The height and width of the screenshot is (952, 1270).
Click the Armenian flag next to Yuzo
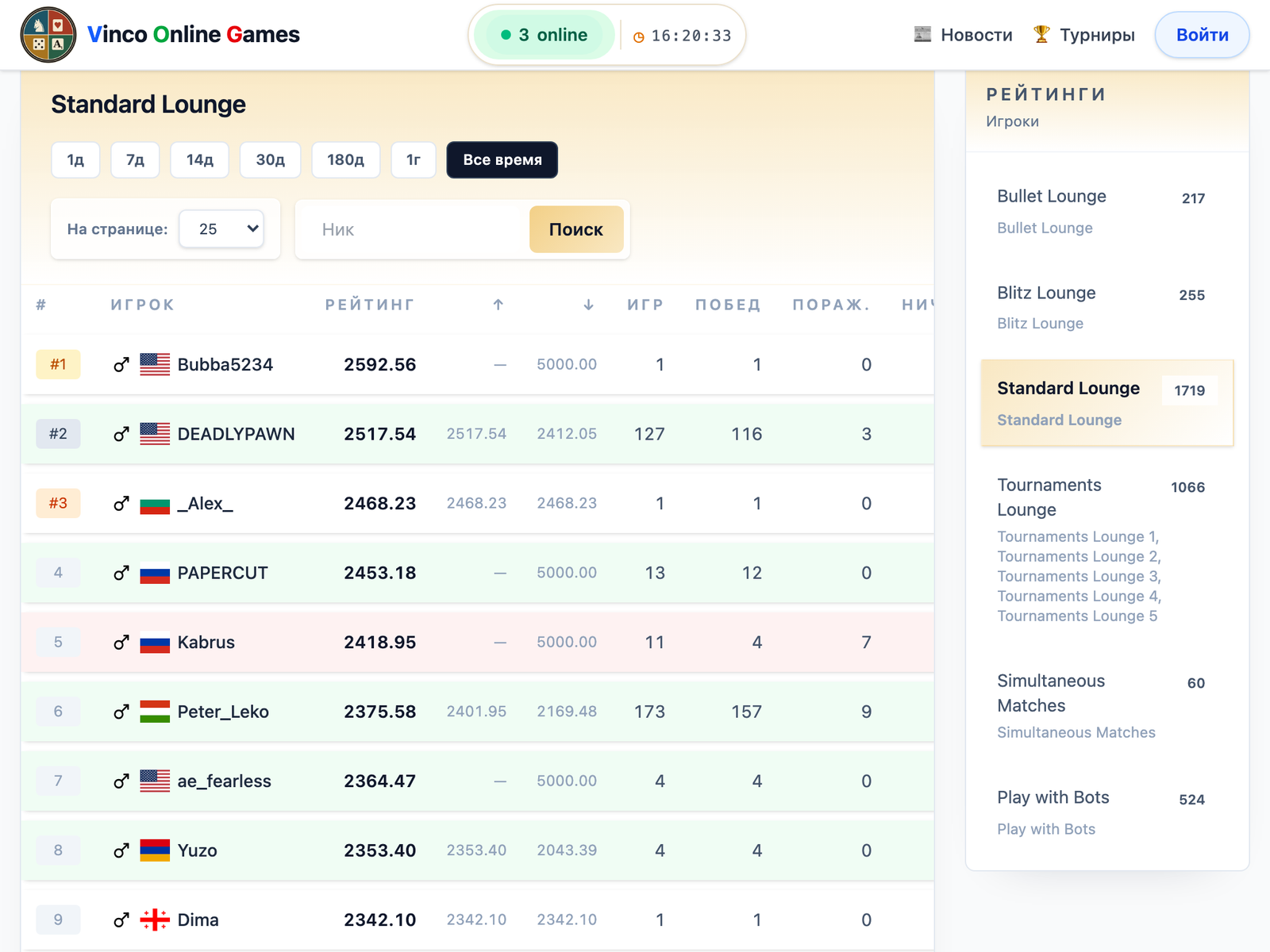pyautogui.click(x=155, y=850)
